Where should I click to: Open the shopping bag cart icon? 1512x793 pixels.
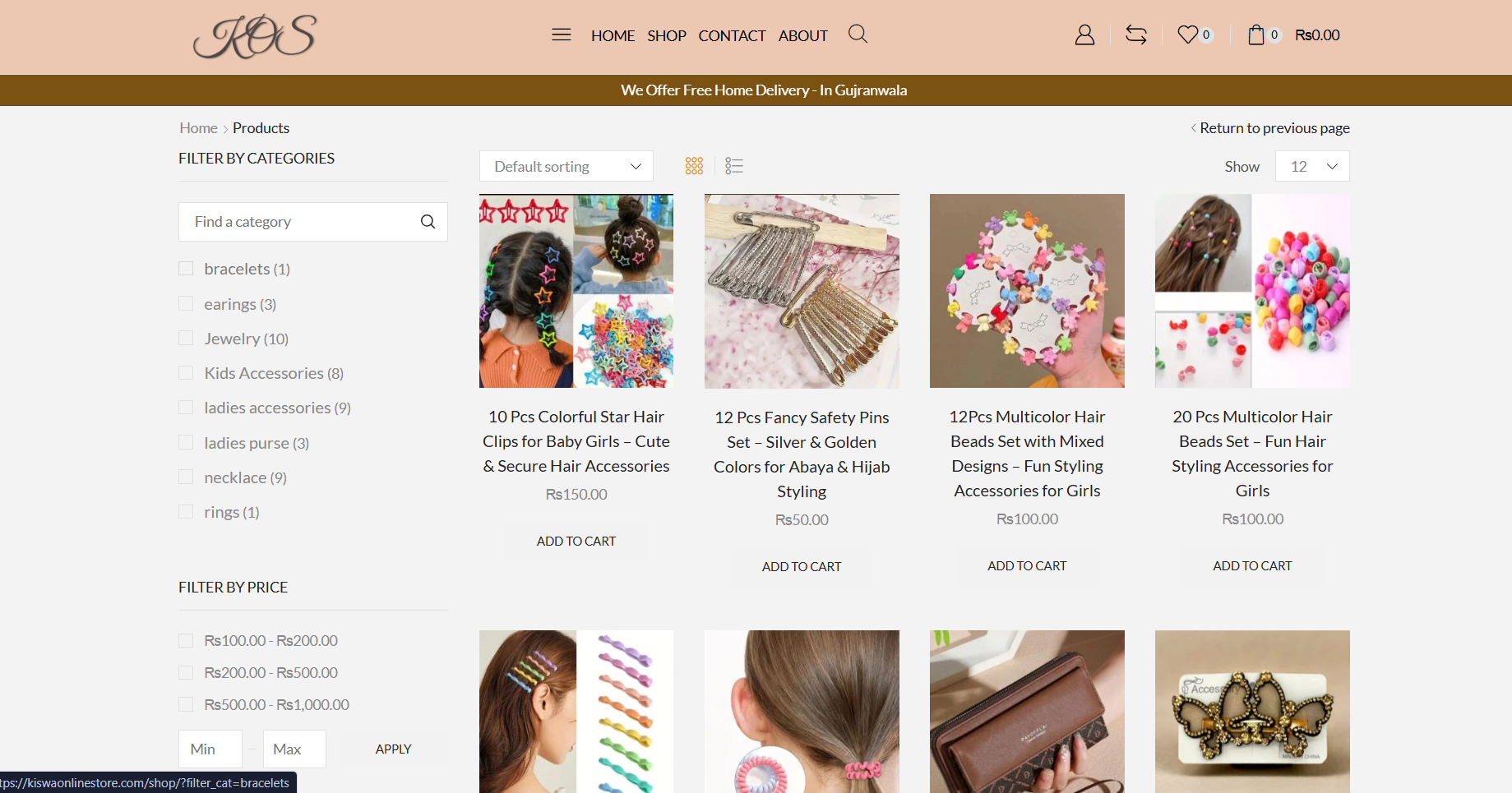(1255, 35)
